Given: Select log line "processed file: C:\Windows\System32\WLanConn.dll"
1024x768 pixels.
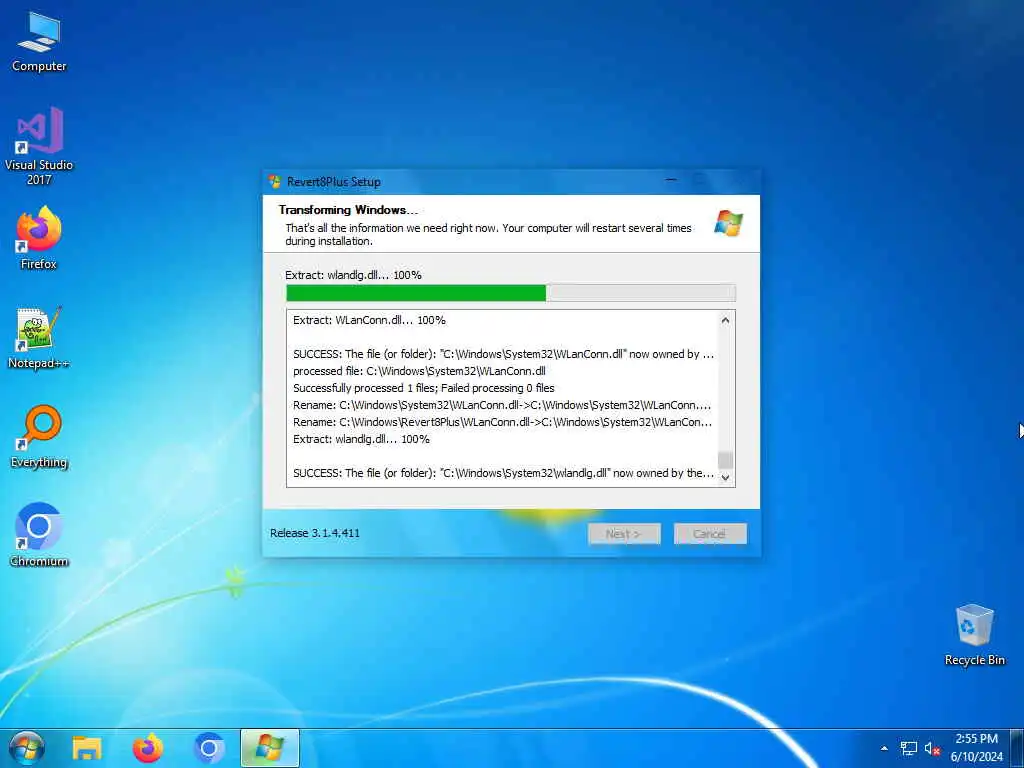Looking at the screenshot, I should [419, 371].
